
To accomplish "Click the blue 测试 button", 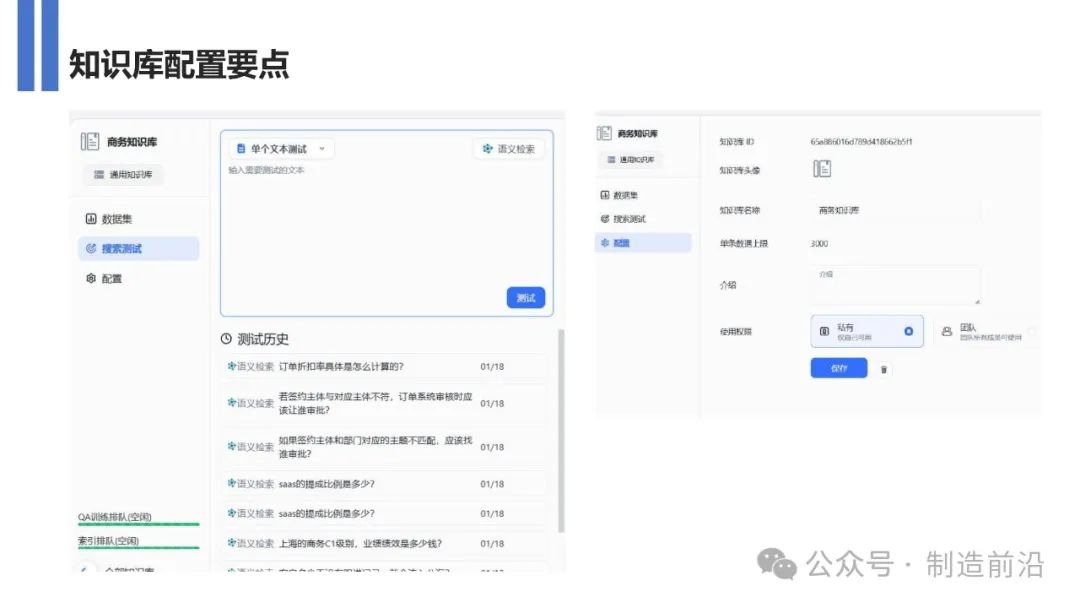I will 525,297.
